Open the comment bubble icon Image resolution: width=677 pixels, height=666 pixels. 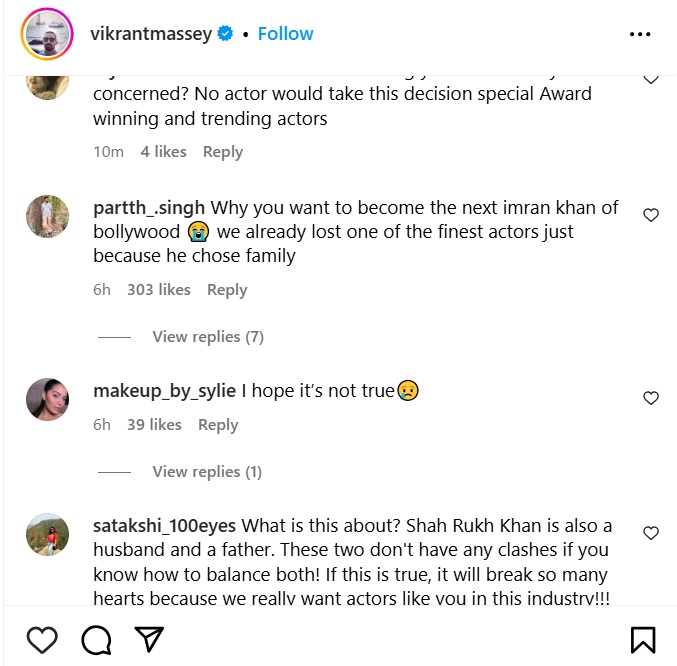coord(95,639)
